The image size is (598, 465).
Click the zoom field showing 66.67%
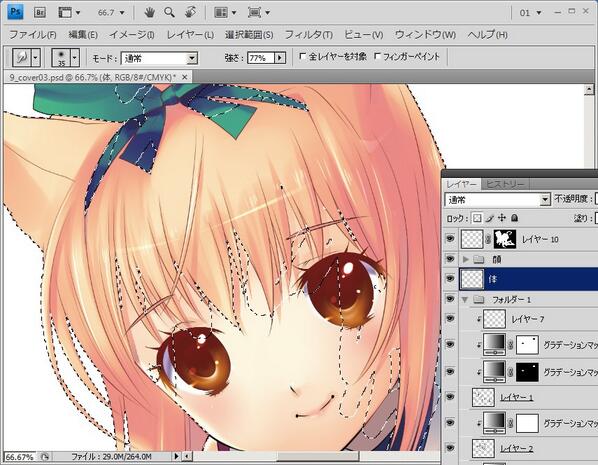[20, 457]
